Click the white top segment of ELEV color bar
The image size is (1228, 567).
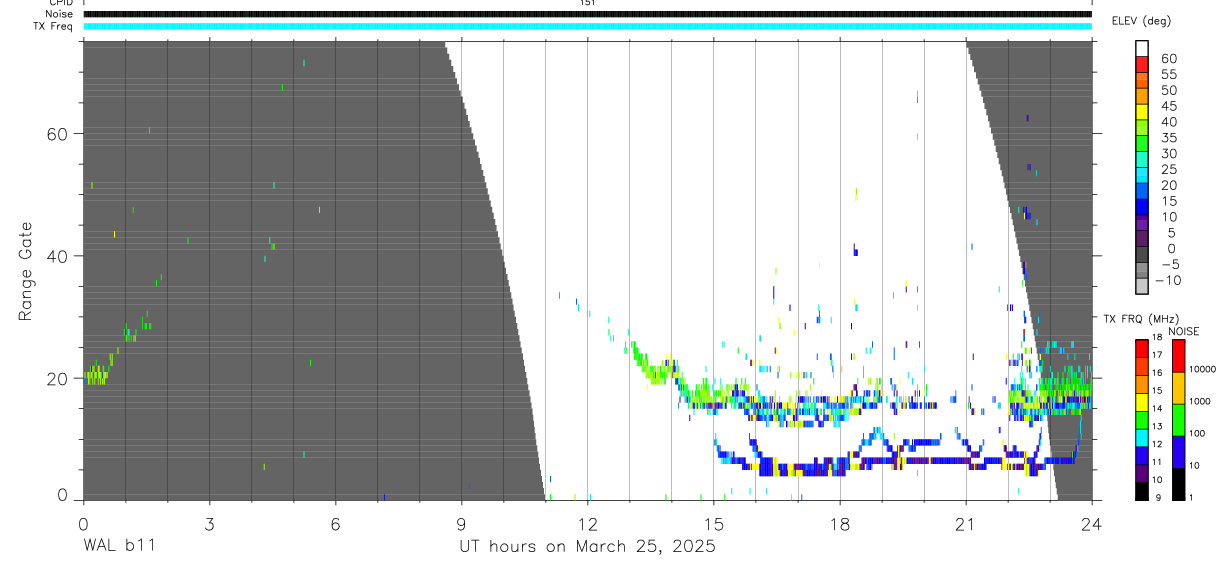[x=1142, y=49]
